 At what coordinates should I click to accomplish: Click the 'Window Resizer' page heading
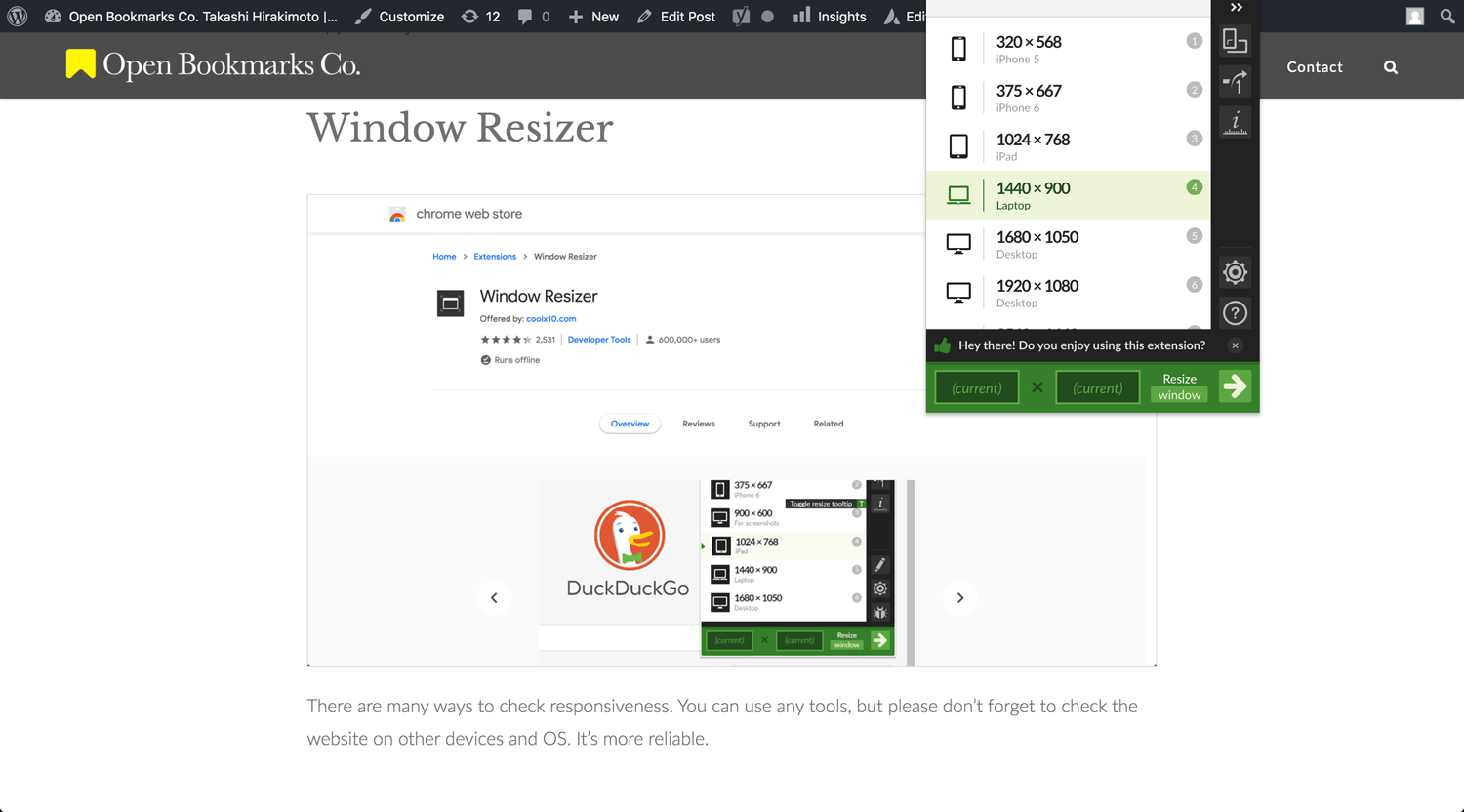pyautogui.click(x=460, y=128)
